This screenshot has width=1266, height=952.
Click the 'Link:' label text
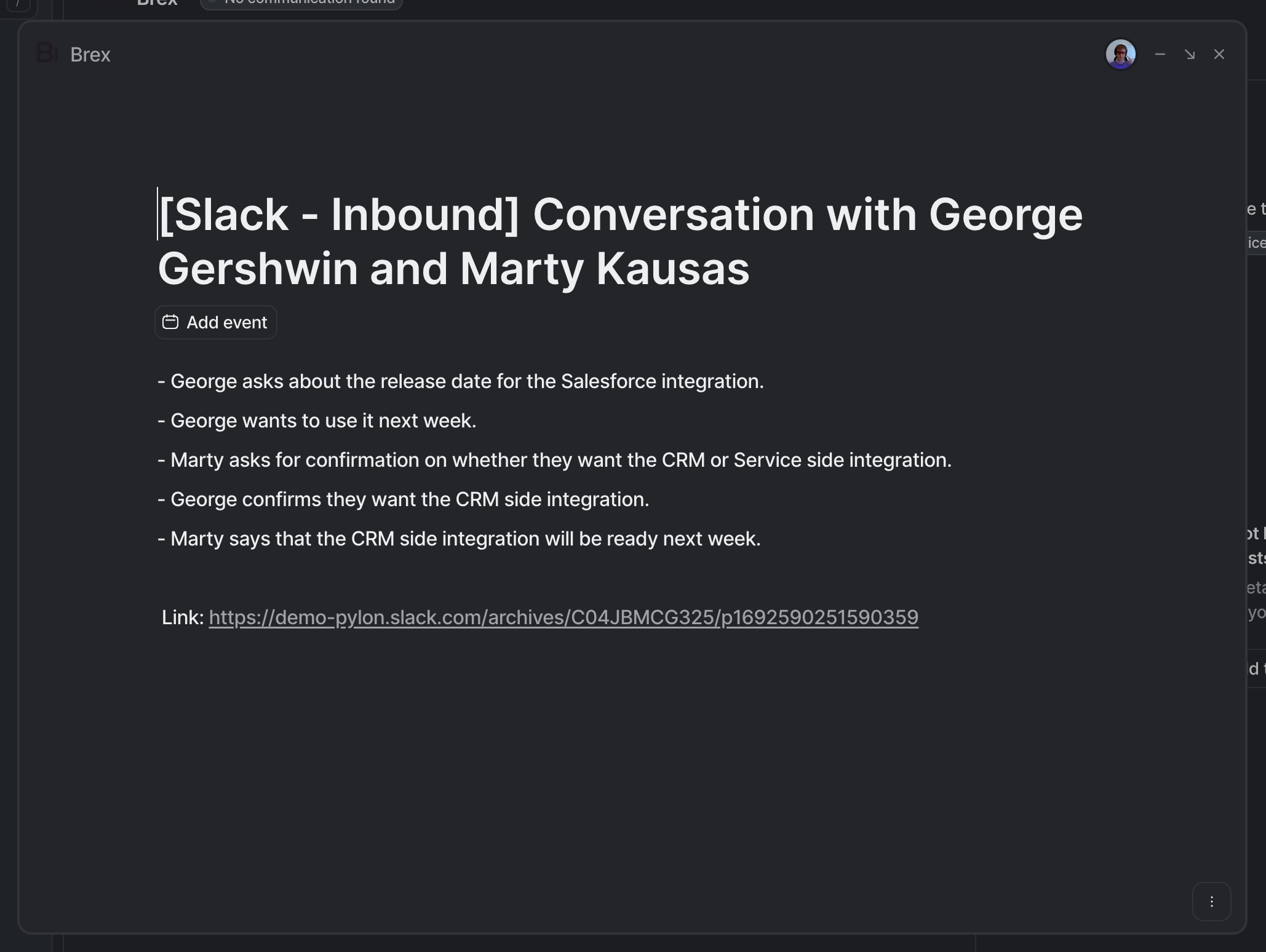(183, 617)
